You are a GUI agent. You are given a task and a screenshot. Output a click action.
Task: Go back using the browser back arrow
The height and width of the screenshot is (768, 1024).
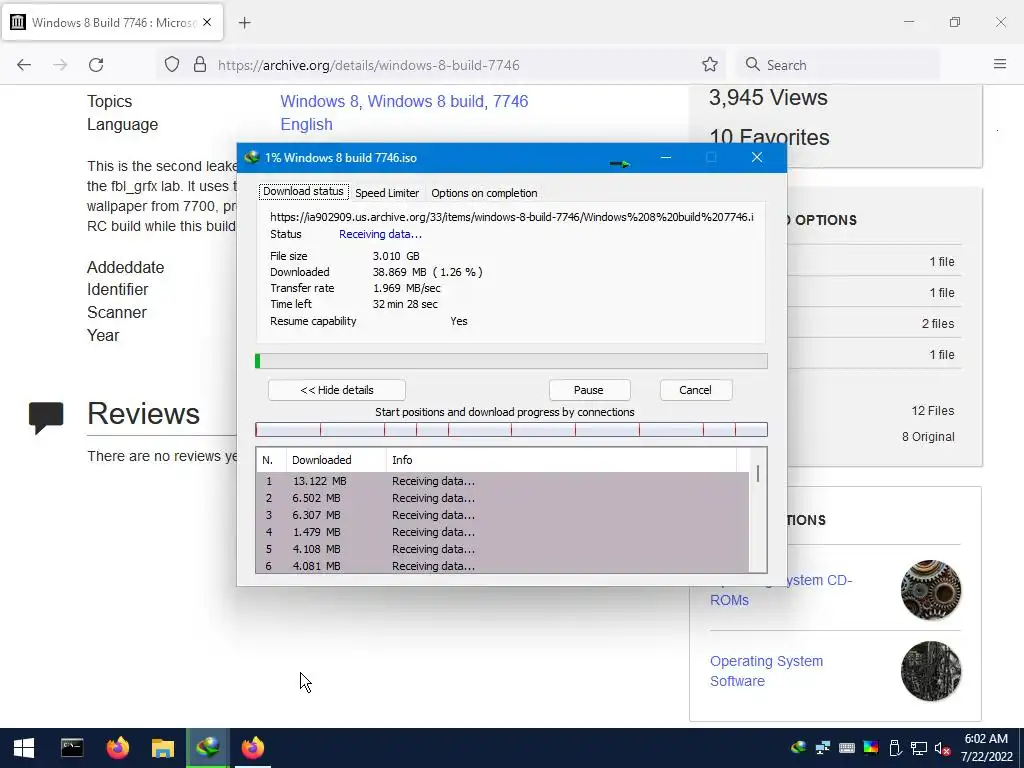coord(24,65)
